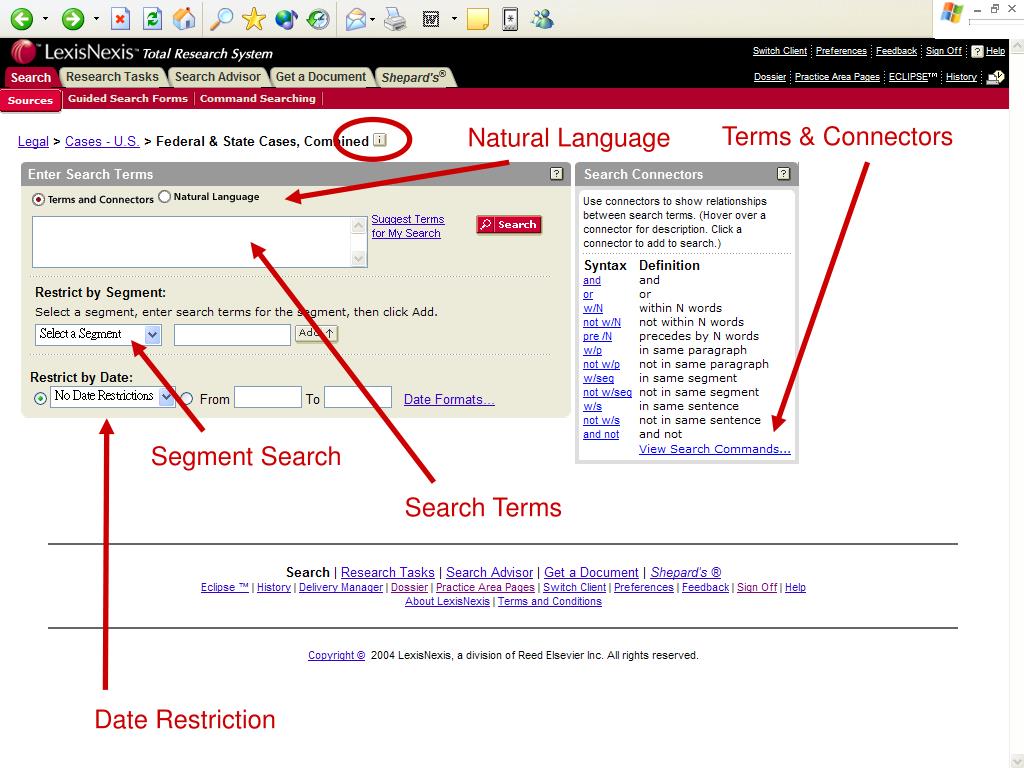Click inside the search terms text box
The width and height of the screenshot is (1024, 768).
tap(192, 242)
